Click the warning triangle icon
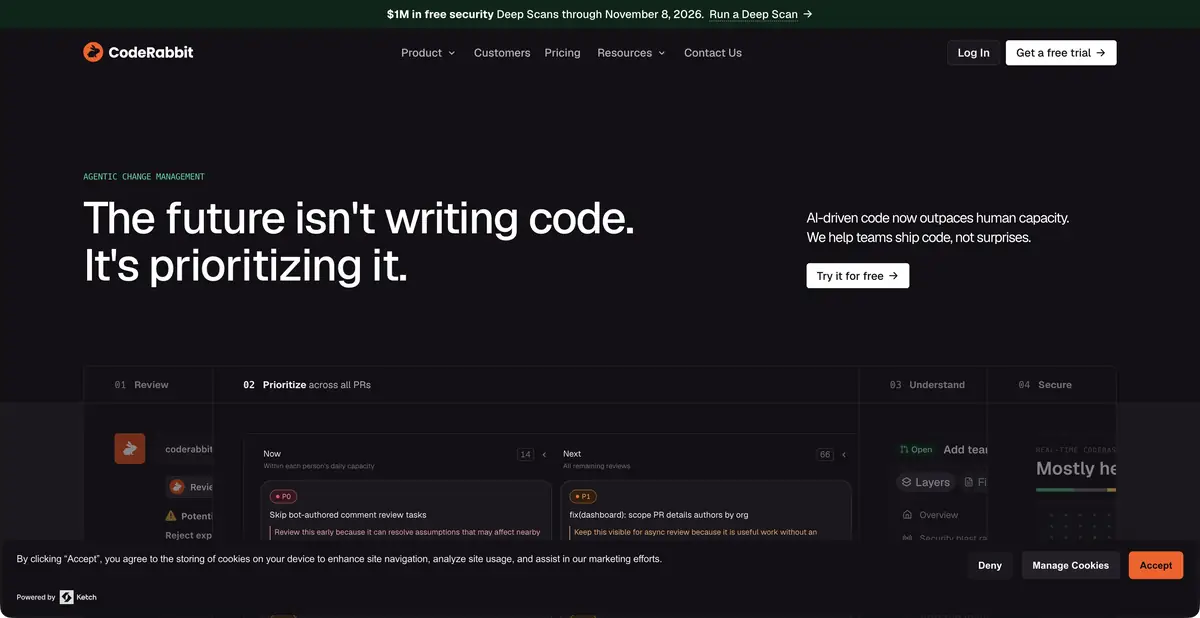1200x618 pixels. 171,516
